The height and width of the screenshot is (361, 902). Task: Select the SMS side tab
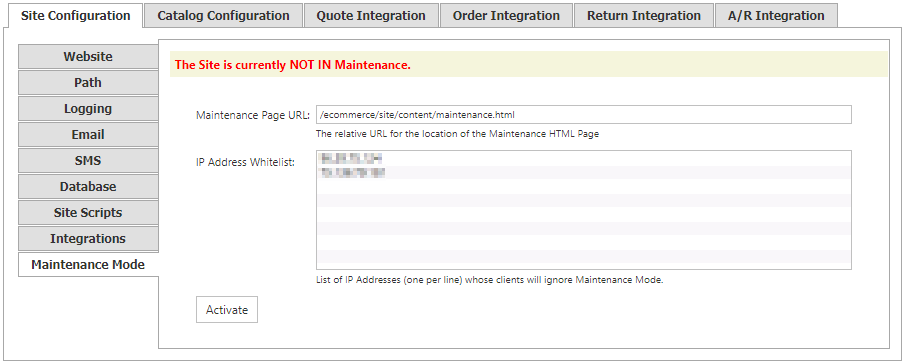pyautogui.click(x=88, y=160)
